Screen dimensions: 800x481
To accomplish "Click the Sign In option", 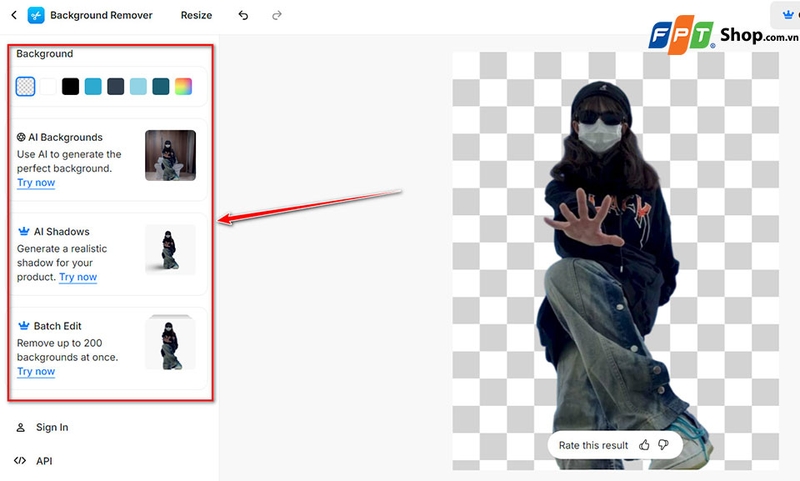I will [52, 427].
